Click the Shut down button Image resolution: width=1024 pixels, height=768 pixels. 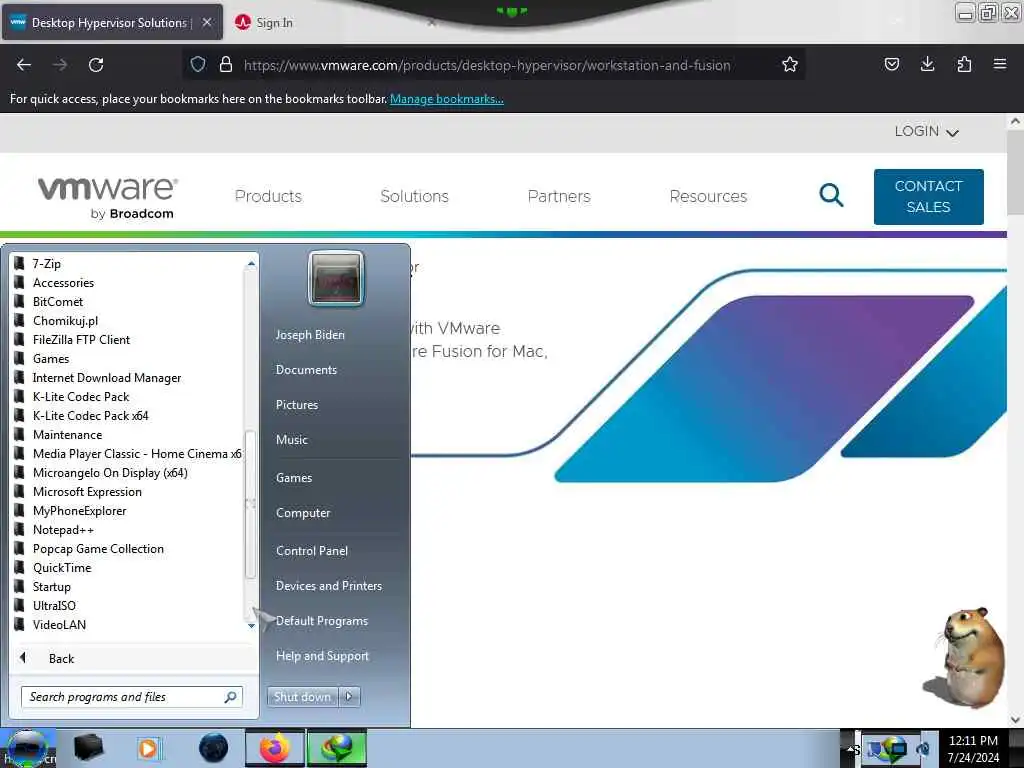coord(302,697)
